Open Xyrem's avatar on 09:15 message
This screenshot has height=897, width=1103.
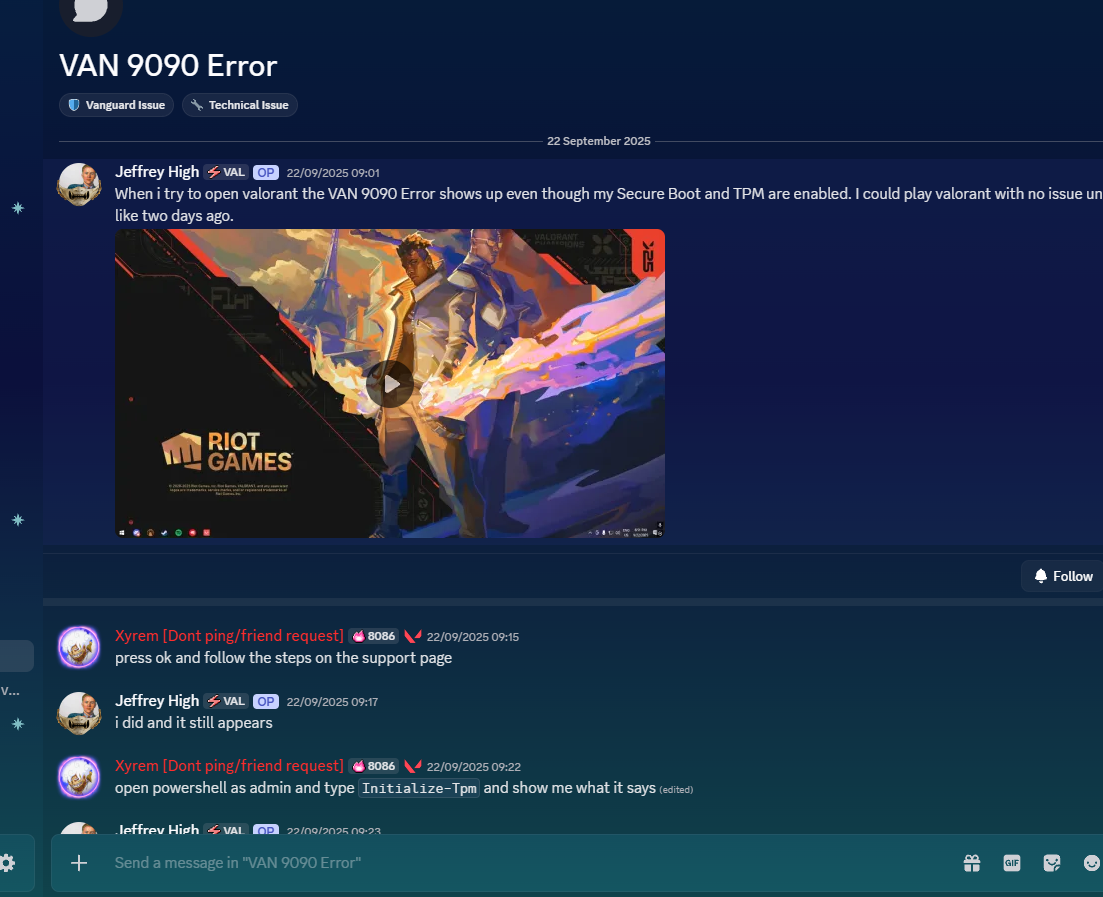point(79,647)
